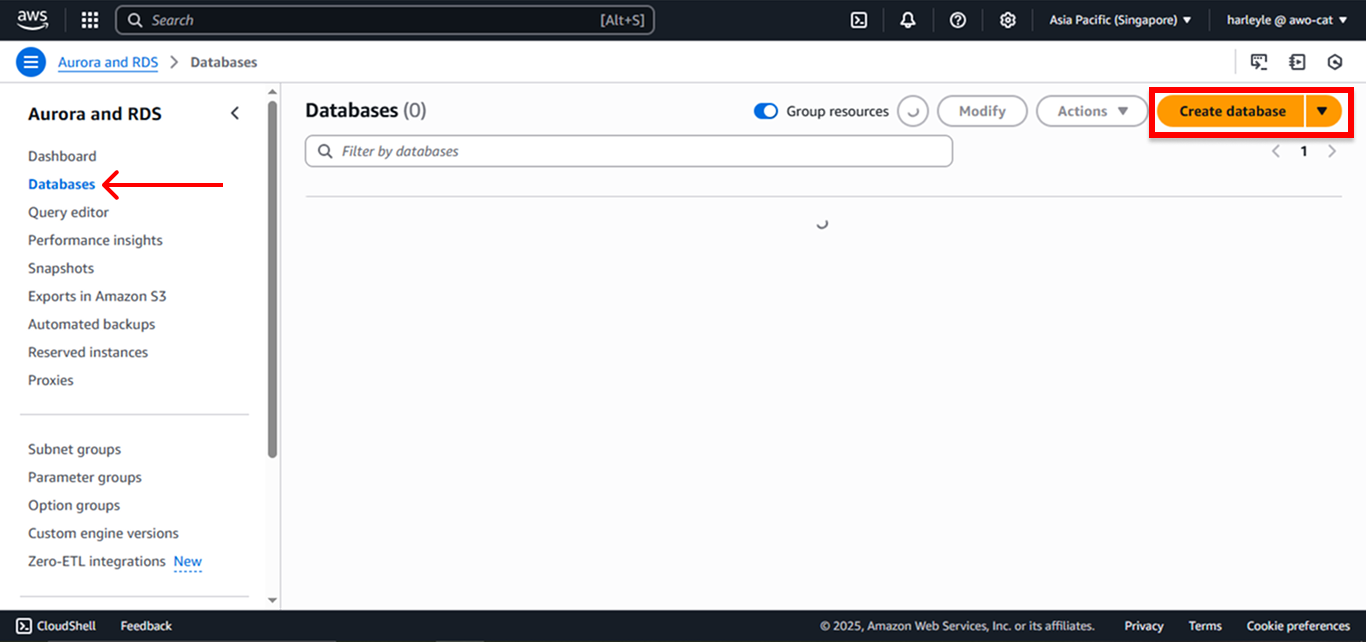This screenshot has width=1366, height=642.
Task: Toggle the blue hamburger navigation menu
Action: pyautogui.click(x=31, y=62)
